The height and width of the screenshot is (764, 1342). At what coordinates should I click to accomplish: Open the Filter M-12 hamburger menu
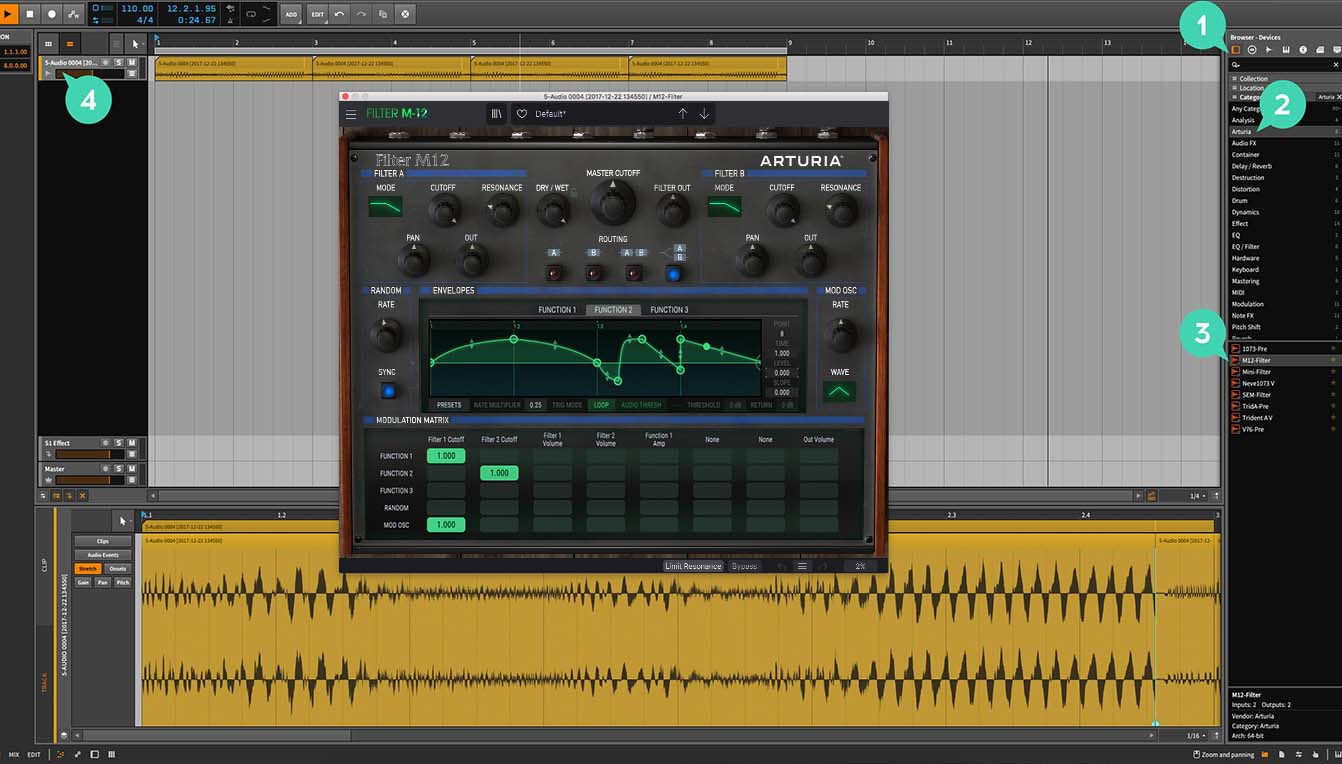coord(351,114)
